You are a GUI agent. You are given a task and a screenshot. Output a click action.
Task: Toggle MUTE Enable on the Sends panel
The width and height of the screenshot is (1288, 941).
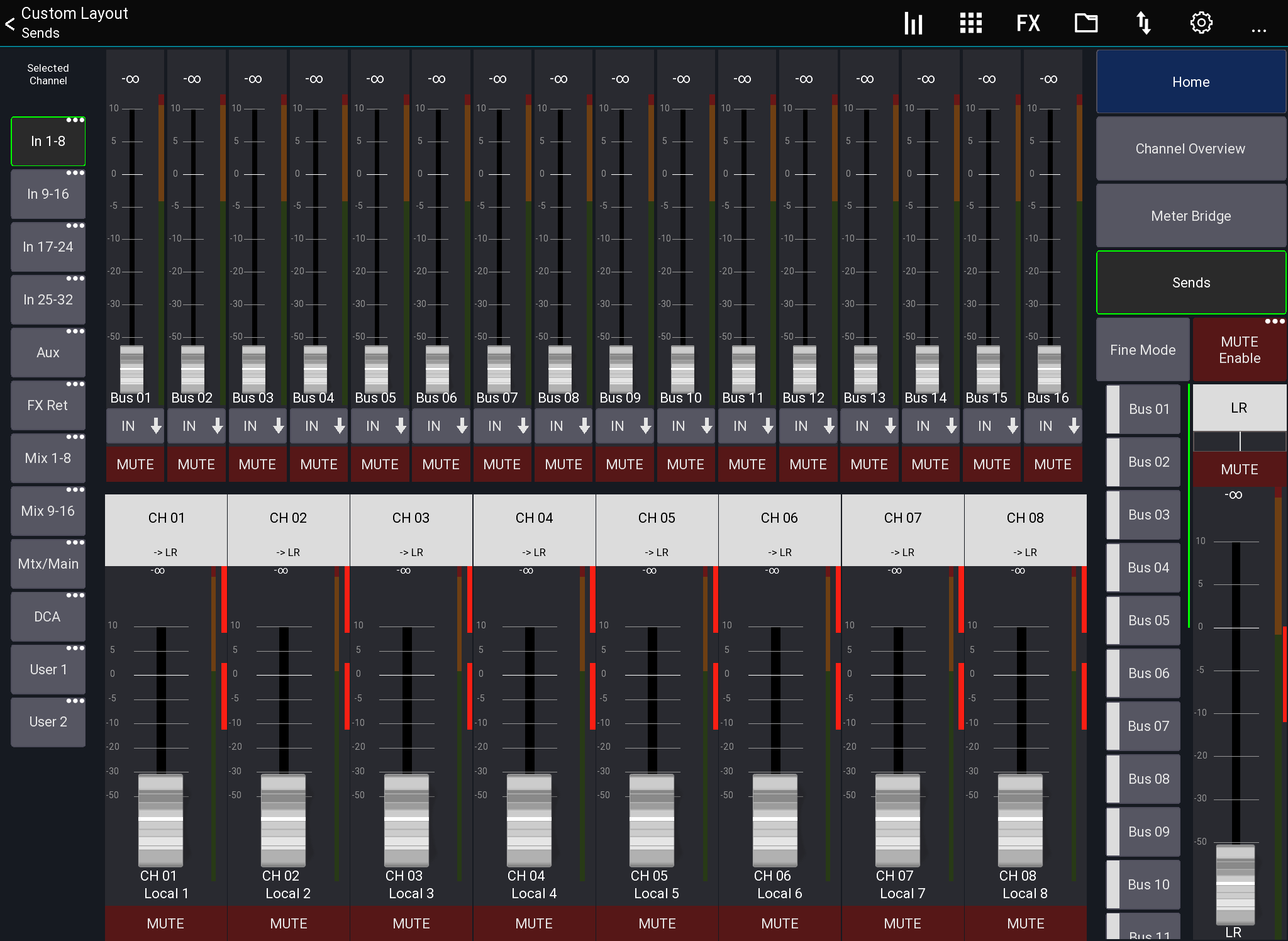pyautogui.click(x=1238, y=349)
